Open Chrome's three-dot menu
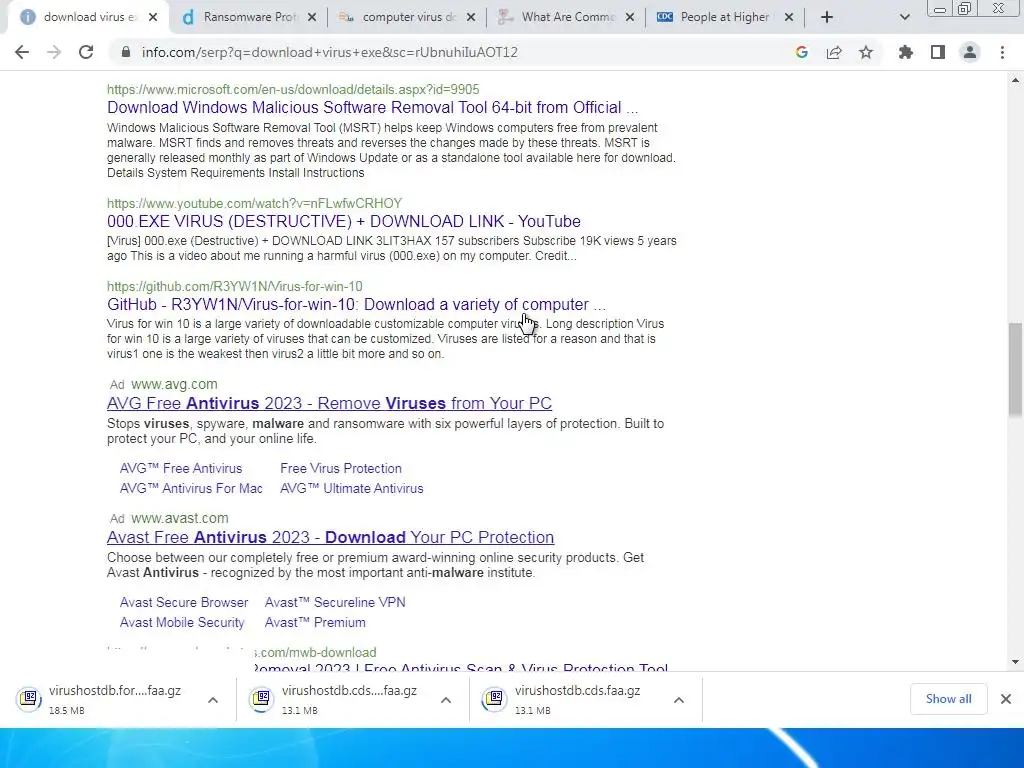 pyautogui.click(x=1002, y=52)
